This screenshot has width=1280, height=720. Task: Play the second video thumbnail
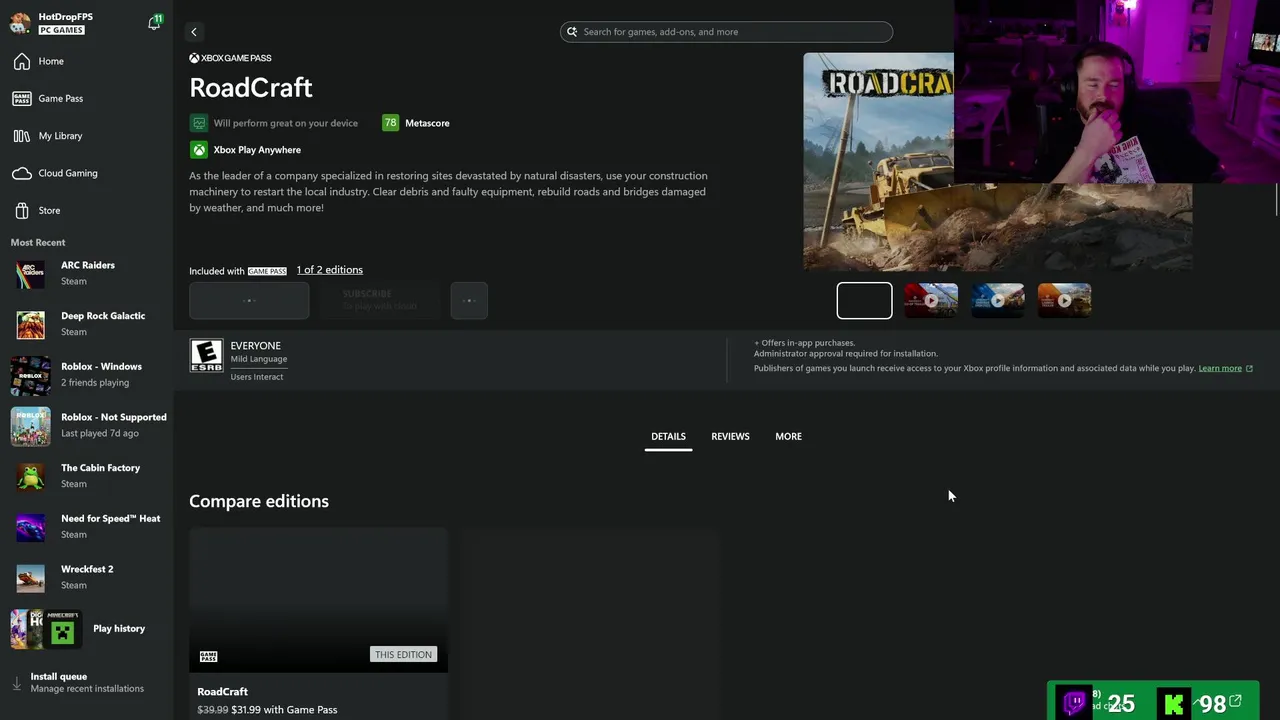click(x=931, y=300)
